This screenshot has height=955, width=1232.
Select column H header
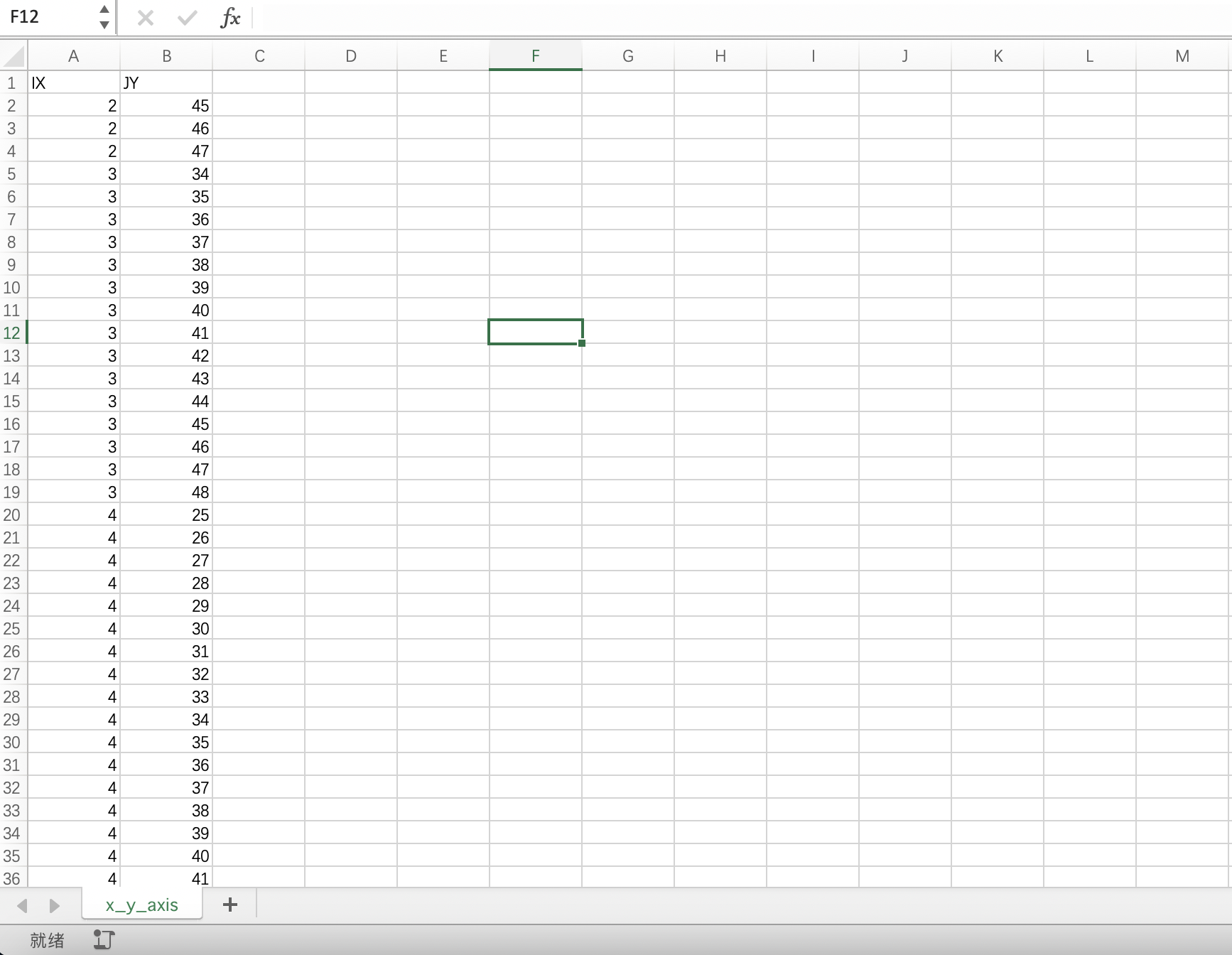pyautogui.click(x=720, y=56)
